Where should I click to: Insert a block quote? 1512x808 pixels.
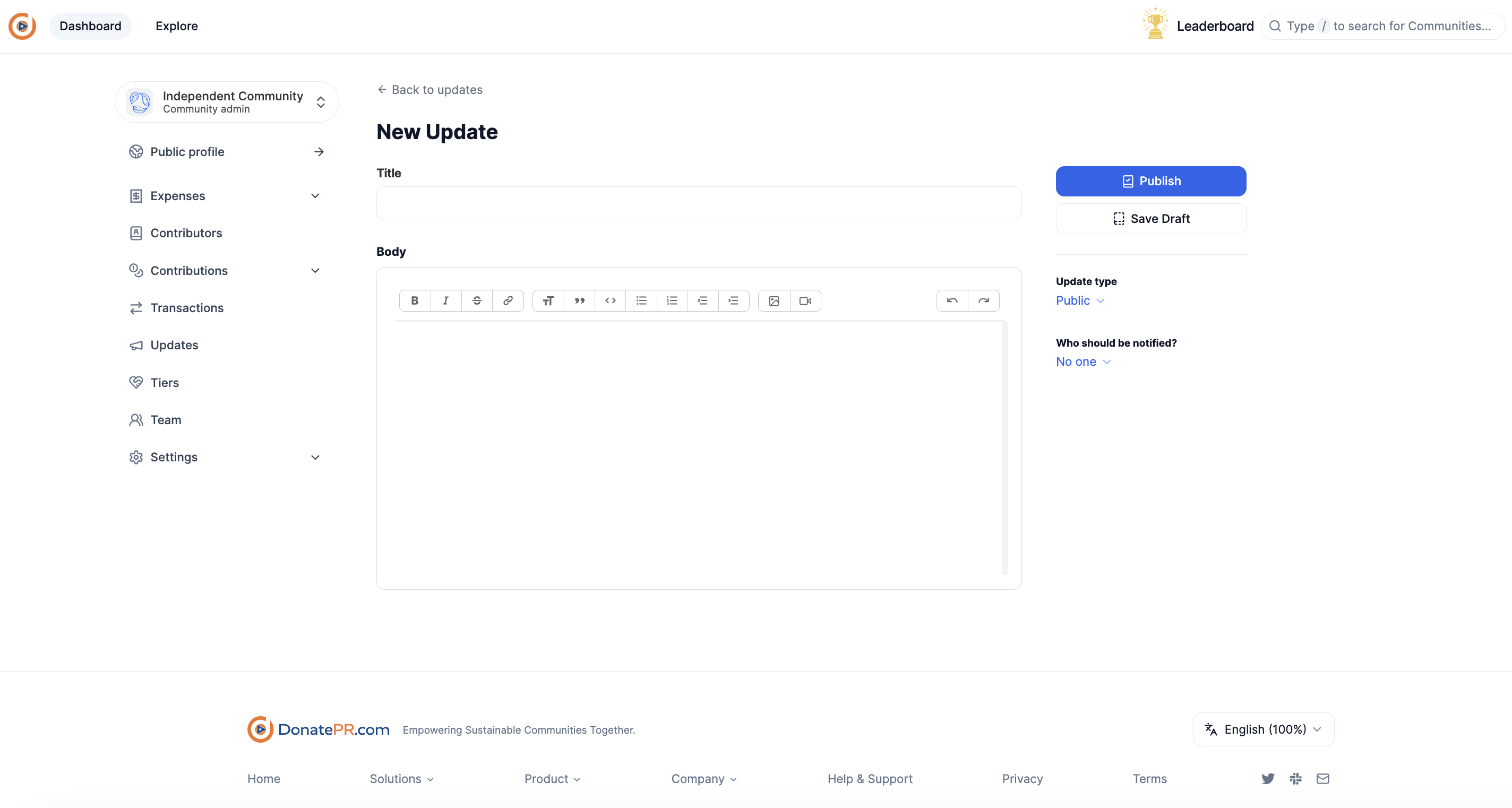tap(579, 300)
